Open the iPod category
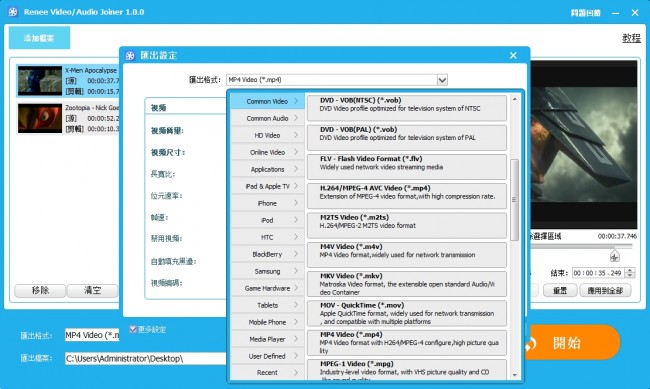 267,220
